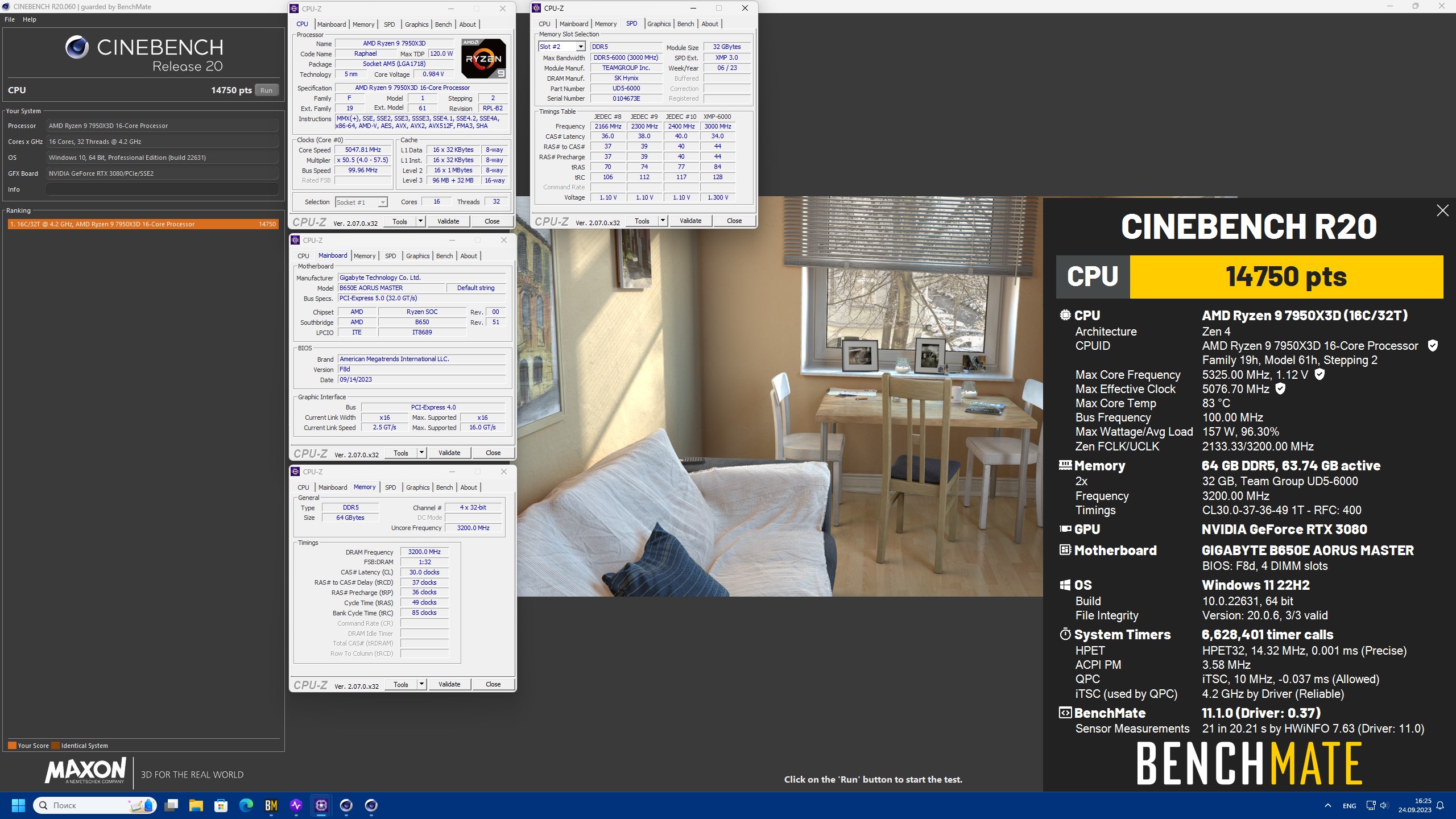
Task: Switch to Graphics tab in CPU-Z SPD window
Action: pos(659,24)
